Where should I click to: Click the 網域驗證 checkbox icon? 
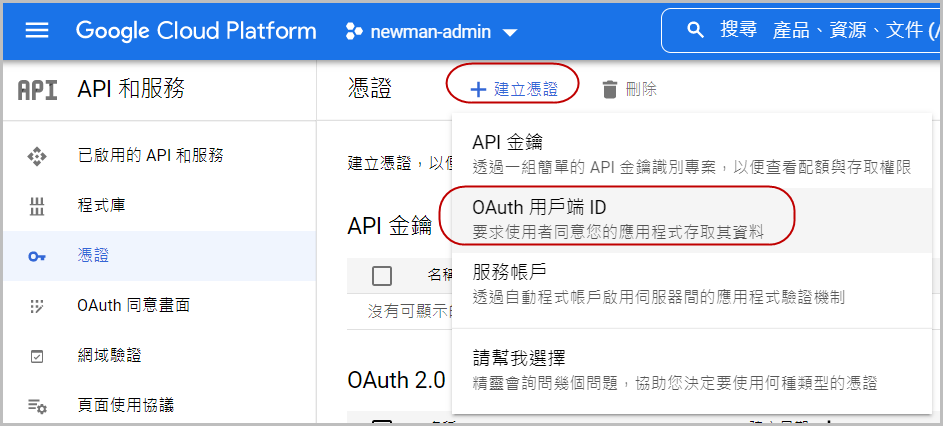(x=37, y=355)
